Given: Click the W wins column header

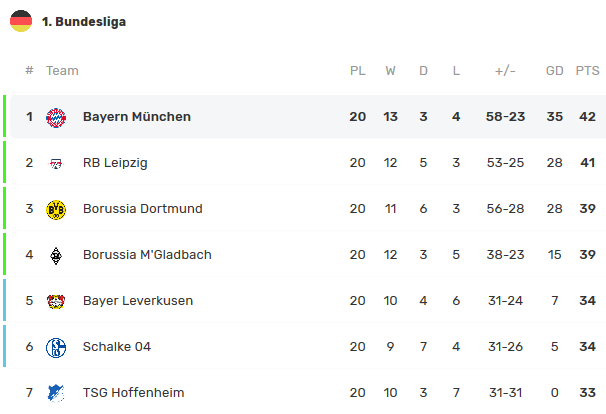Looking at the screenshot, I should [390, 71].
